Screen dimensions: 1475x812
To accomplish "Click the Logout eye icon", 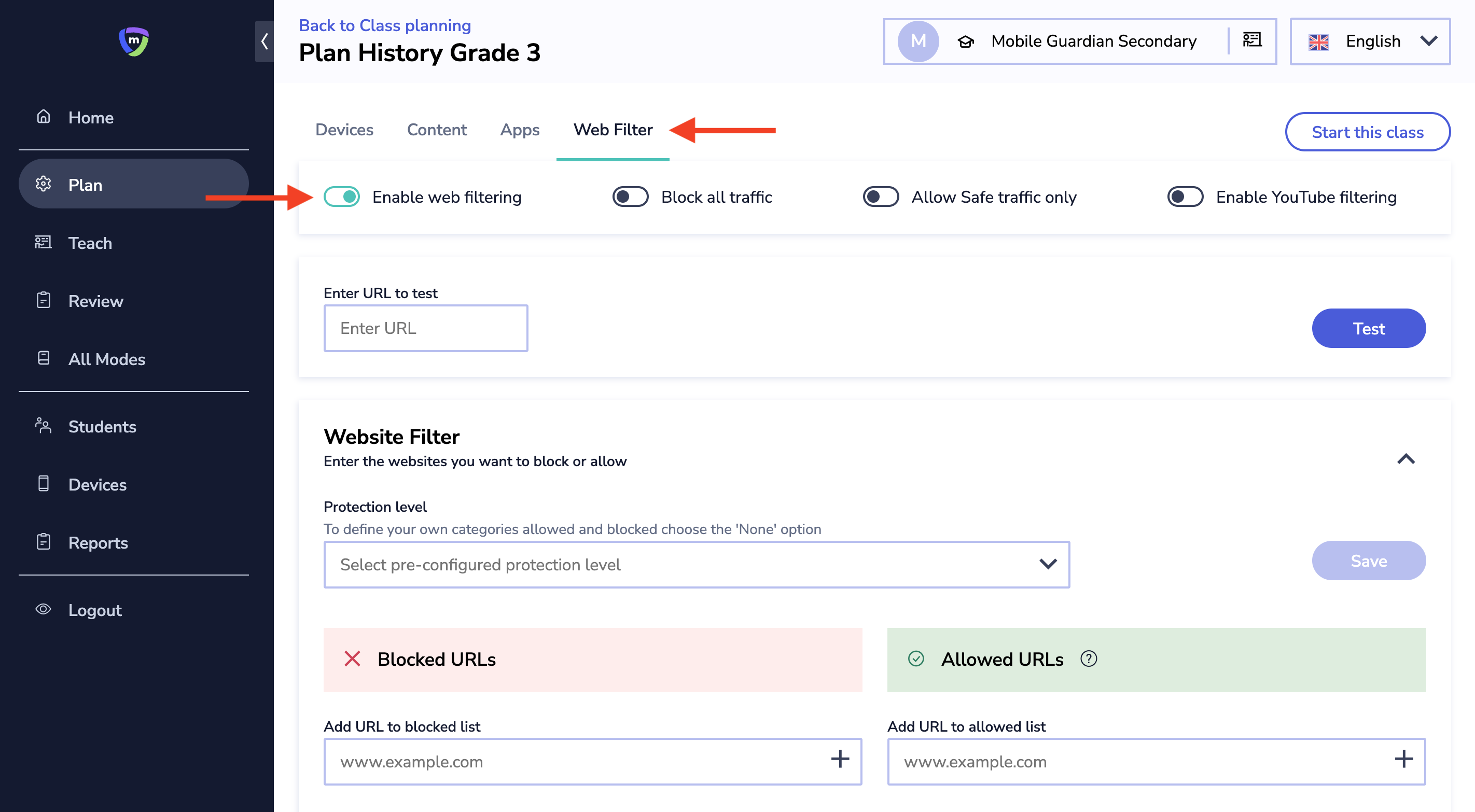I will 44,609.
